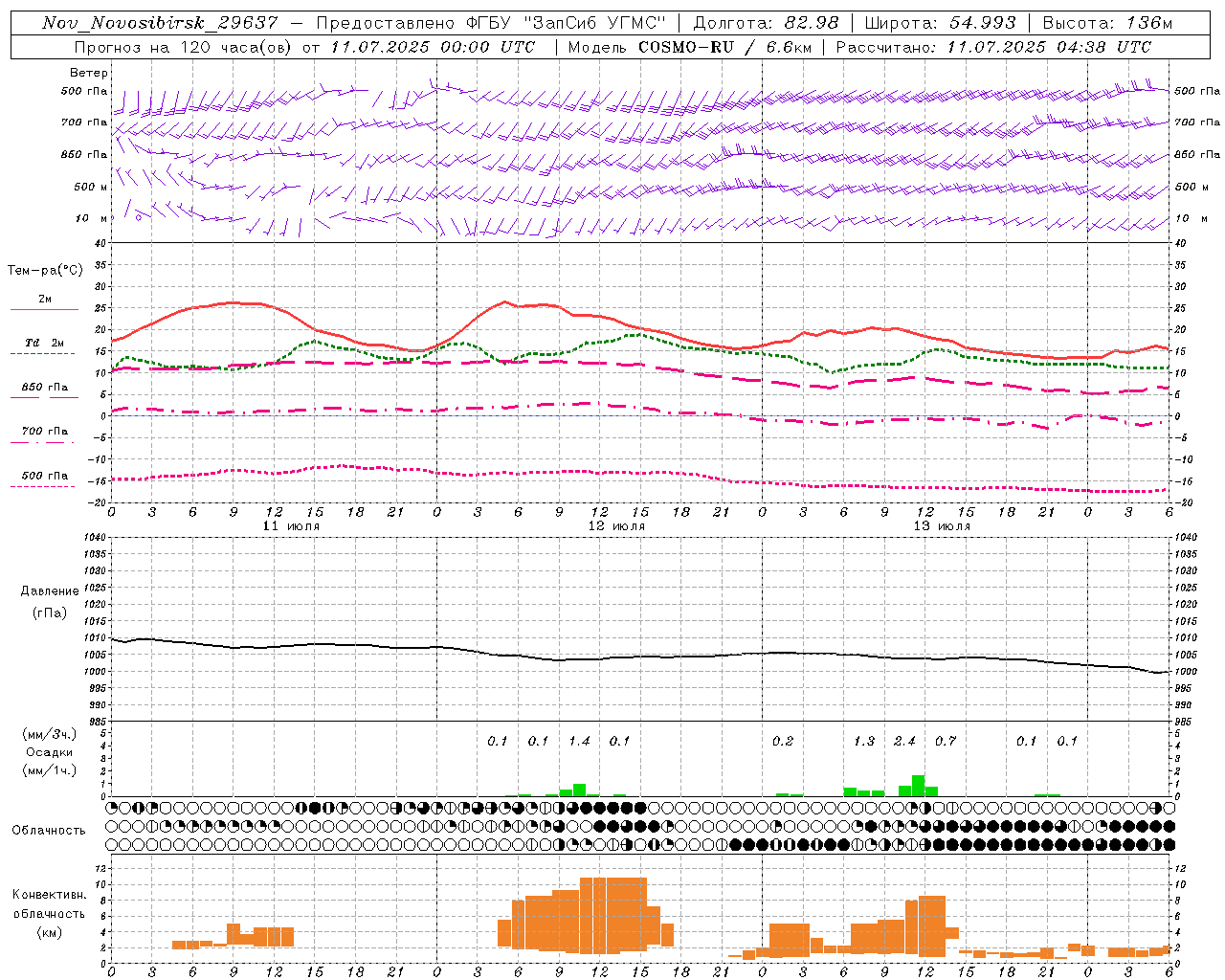This screenshot has width=1225, height=980.
Task: Click the solid red 2м legend line sample
Action: point(44,309)
